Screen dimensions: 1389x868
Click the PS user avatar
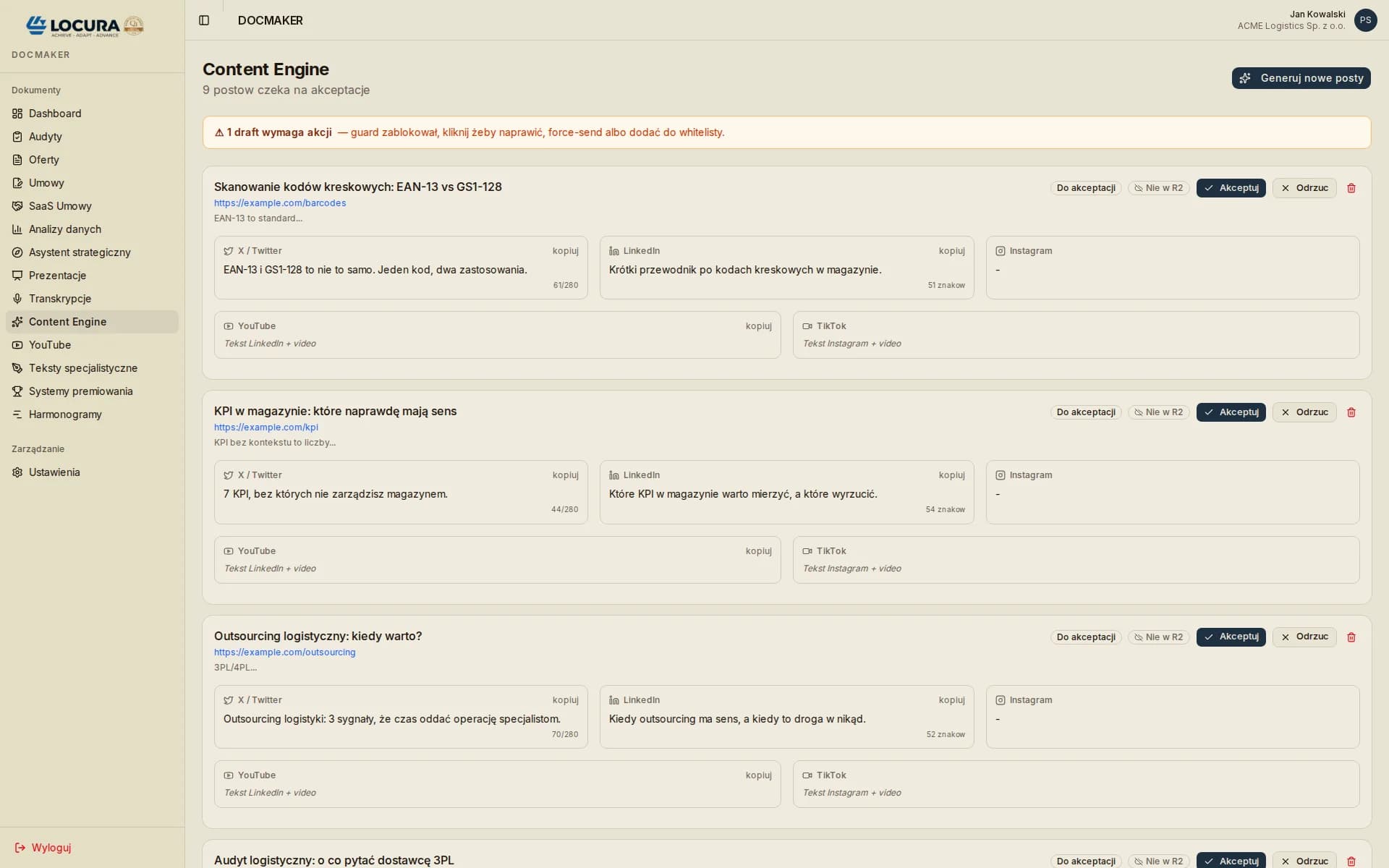(1366, 20)
